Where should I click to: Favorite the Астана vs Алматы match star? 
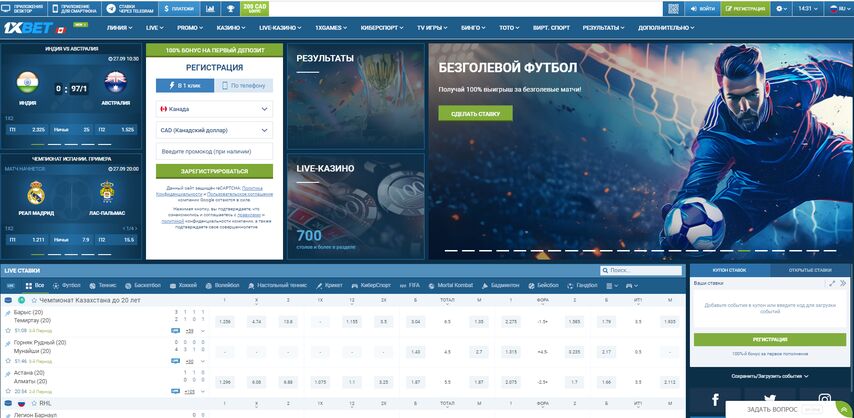8,391
